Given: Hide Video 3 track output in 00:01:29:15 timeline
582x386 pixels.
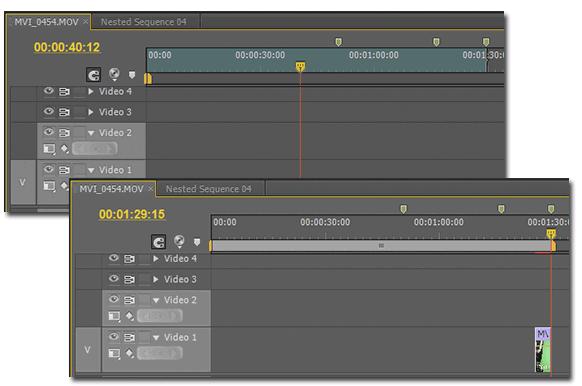Looking at the screenshot, I should click(x=114, y=279).
